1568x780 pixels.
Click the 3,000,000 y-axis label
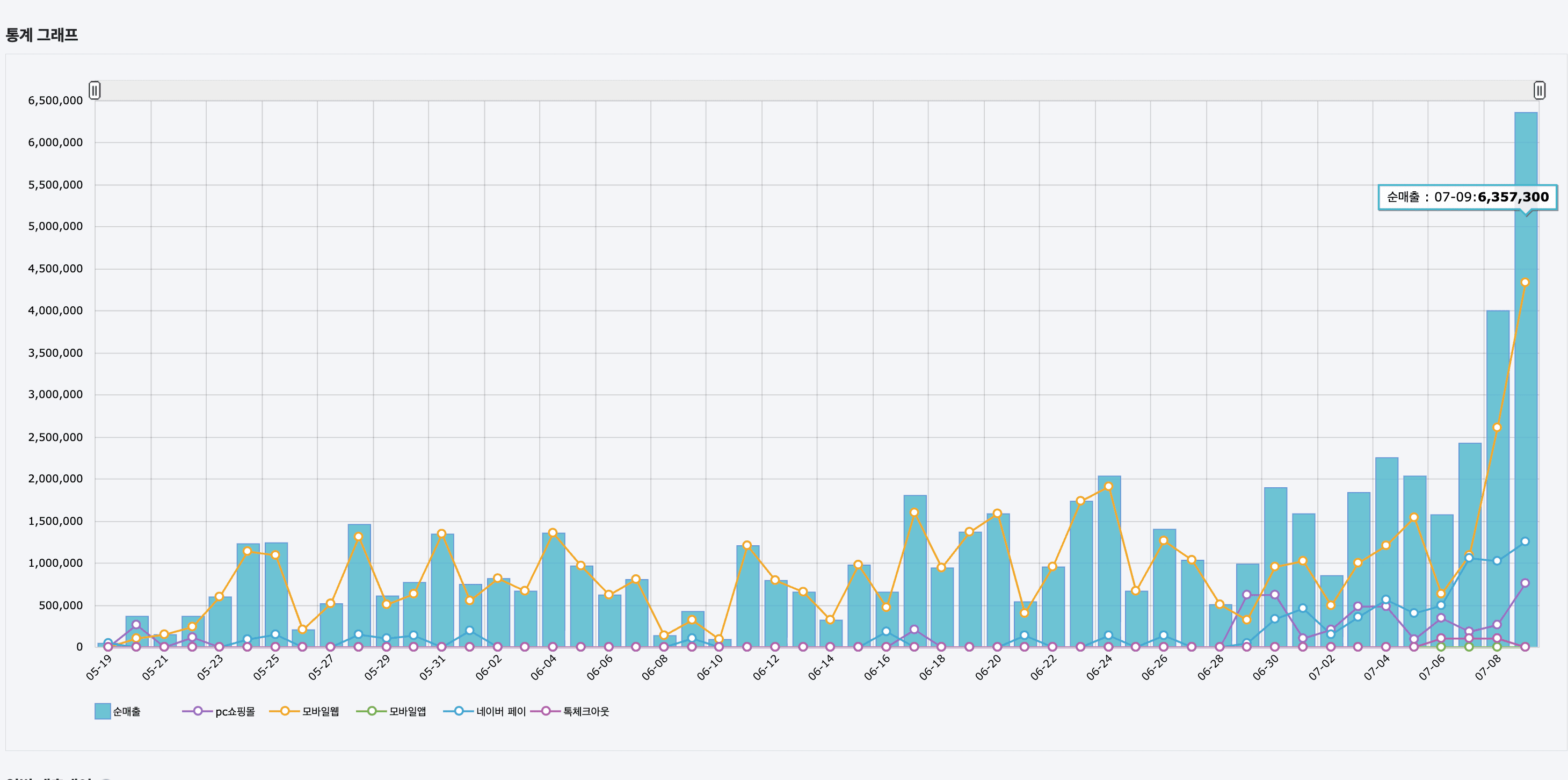coord(55,395)
